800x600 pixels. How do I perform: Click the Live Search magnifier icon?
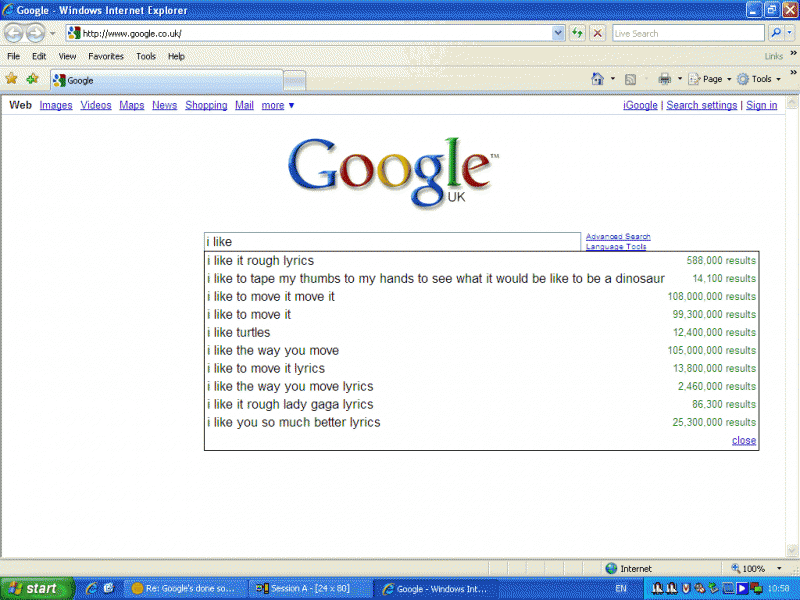776,34
